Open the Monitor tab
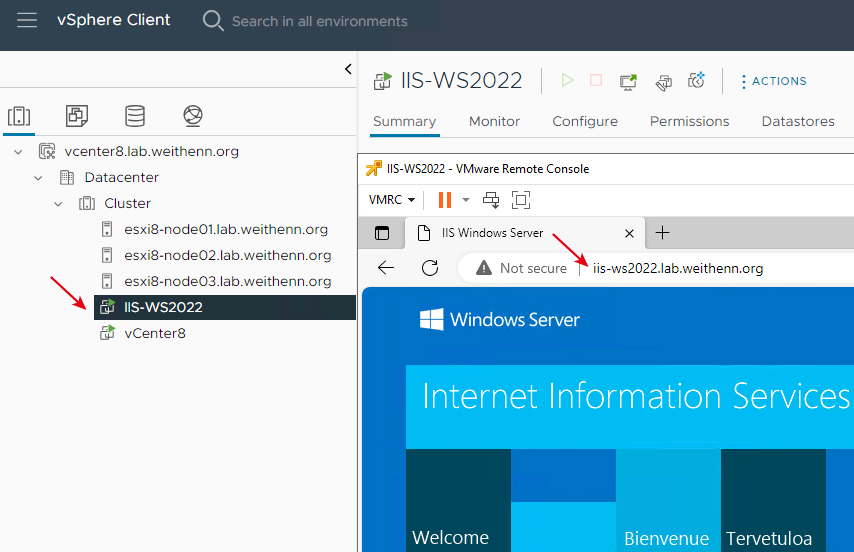The image size is (854, 552). click(x=494, y=121)
